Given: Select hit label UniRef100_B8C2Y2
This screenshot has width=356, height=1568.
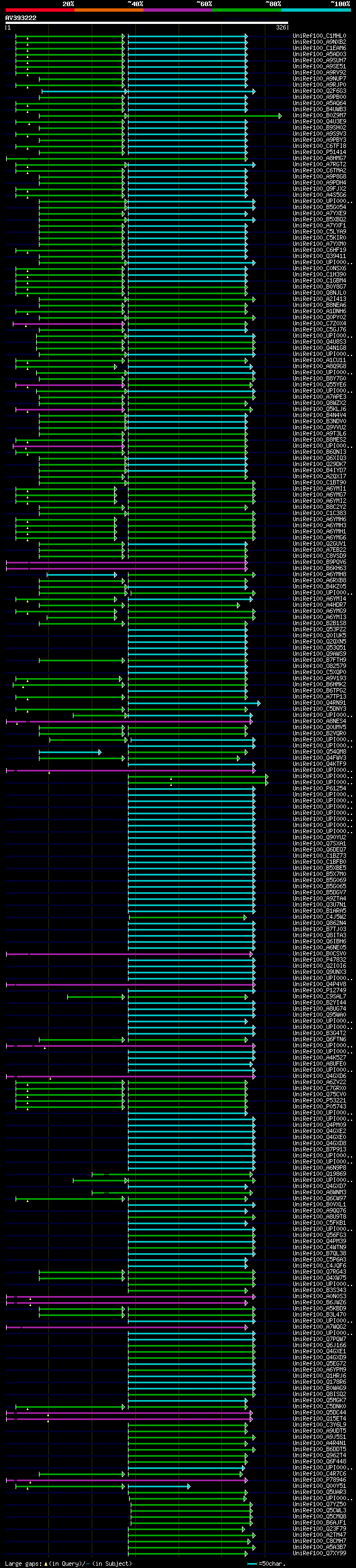Looking at the screenshot, I should point(319,507).
